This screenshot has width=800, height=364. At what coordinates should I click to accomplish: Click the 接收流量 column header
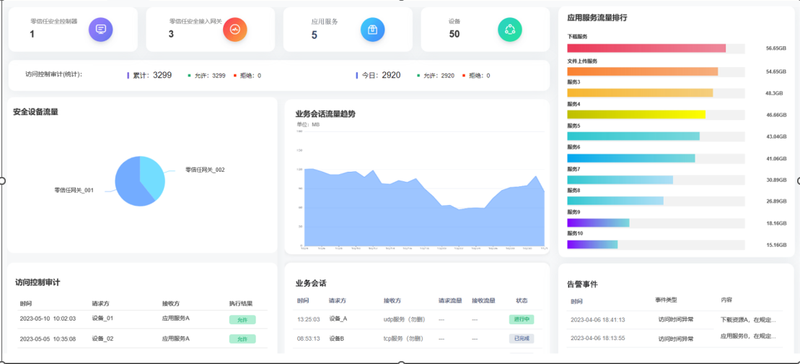[x=484, y=301]
